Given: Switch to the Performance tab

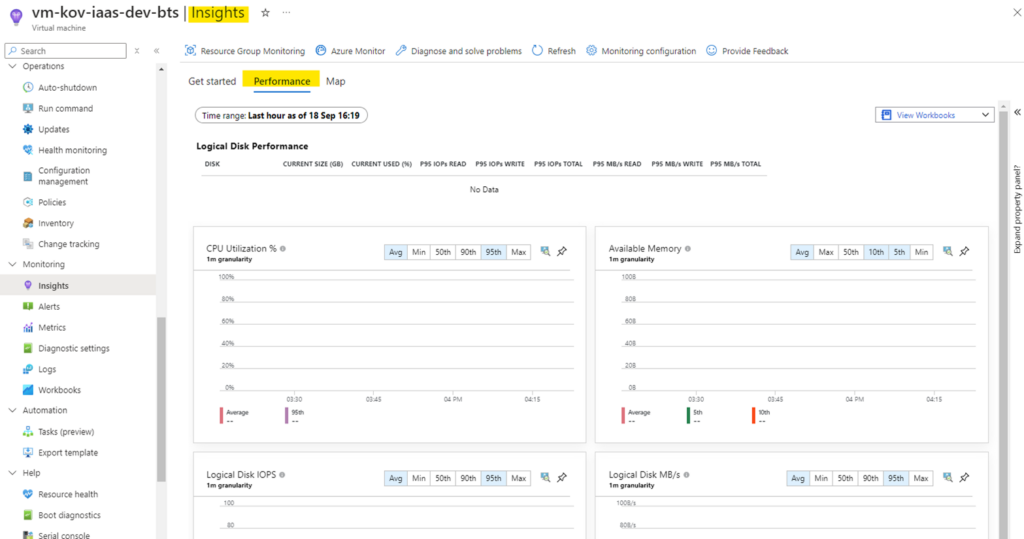Looking at the screenshot, I should (x=281, y=81).
